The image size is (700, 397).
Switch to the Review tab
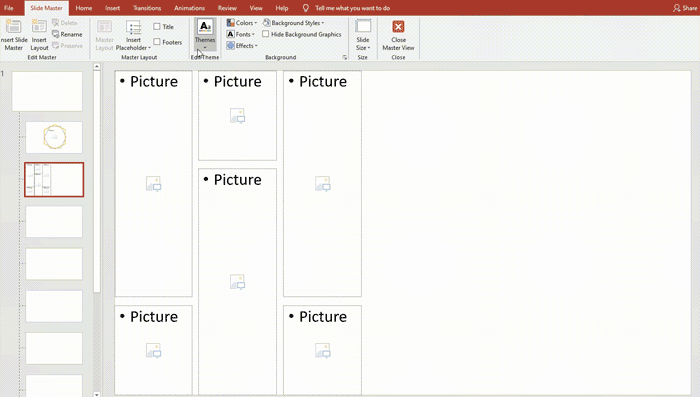[227, 8]
